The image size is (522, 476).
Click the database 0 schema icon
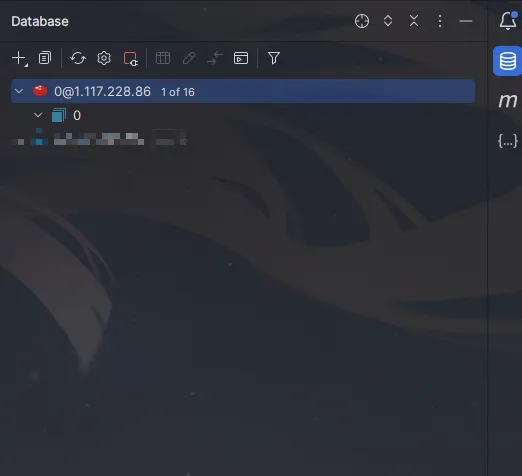pyautogui.click(x=59, y=115)
